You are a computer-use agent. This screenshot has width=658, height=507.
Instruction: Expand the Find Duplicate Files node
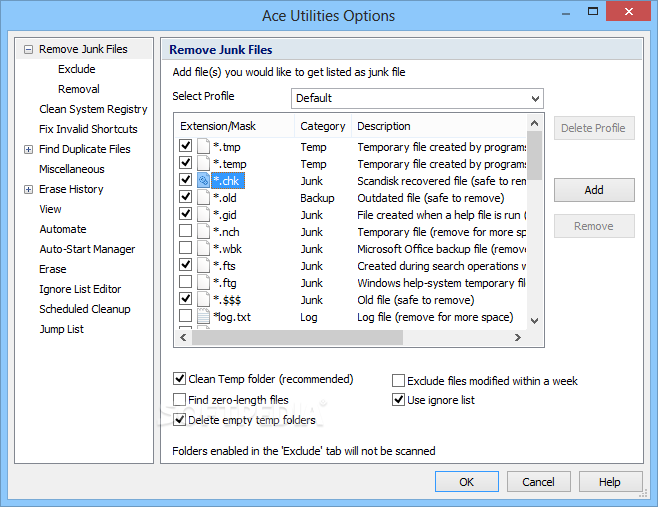29,149
